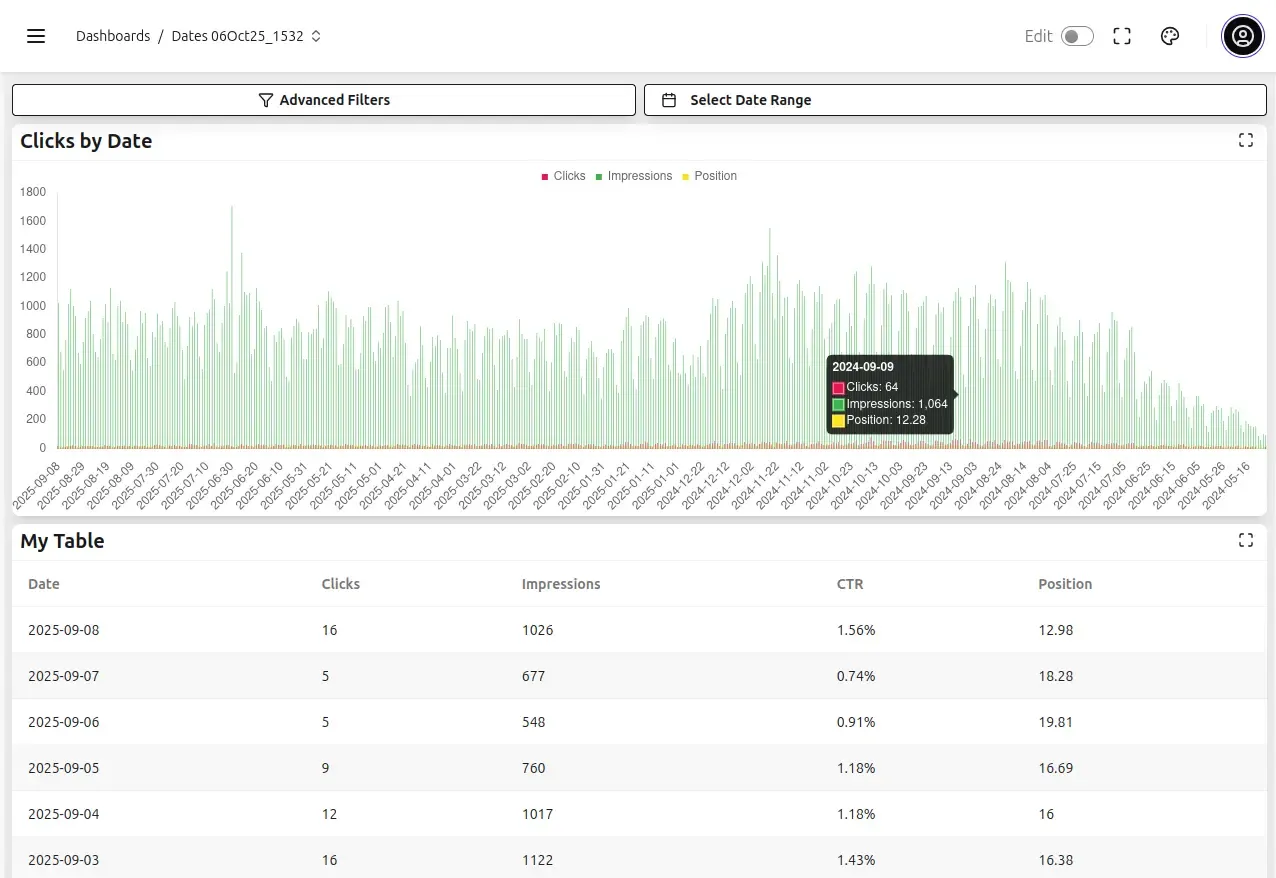This screenshot has height=878, width=1276.
Task: Open the user profile avatar
Action: pos(1242,37)
